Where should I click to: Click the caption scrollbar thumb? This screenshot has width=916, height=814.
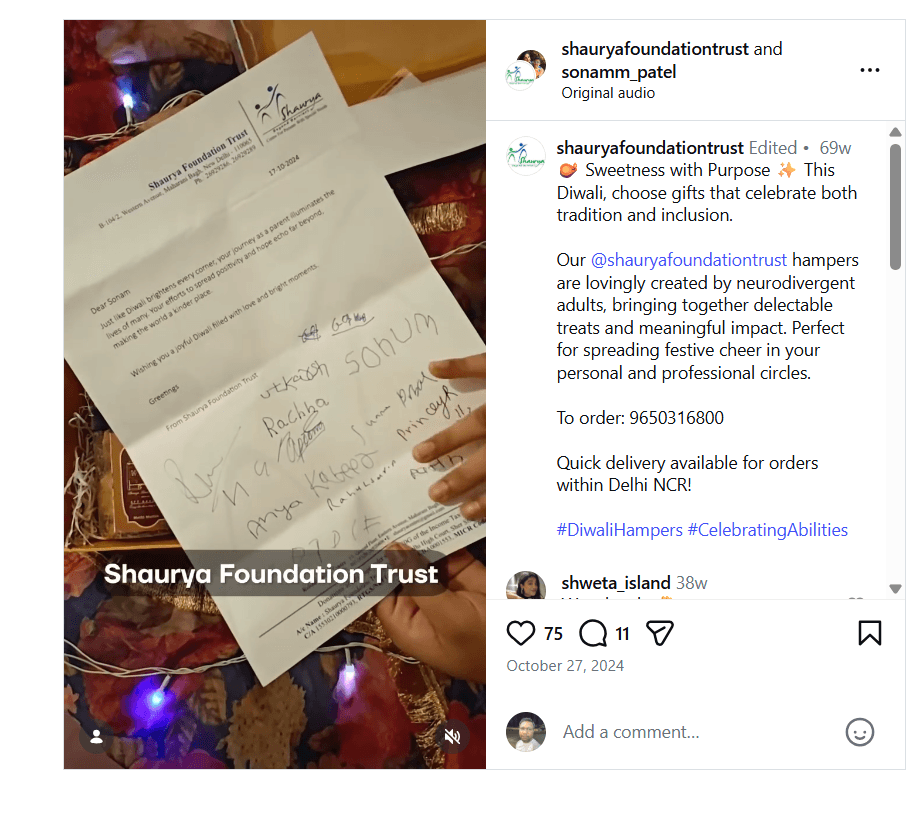coord(895,207)
